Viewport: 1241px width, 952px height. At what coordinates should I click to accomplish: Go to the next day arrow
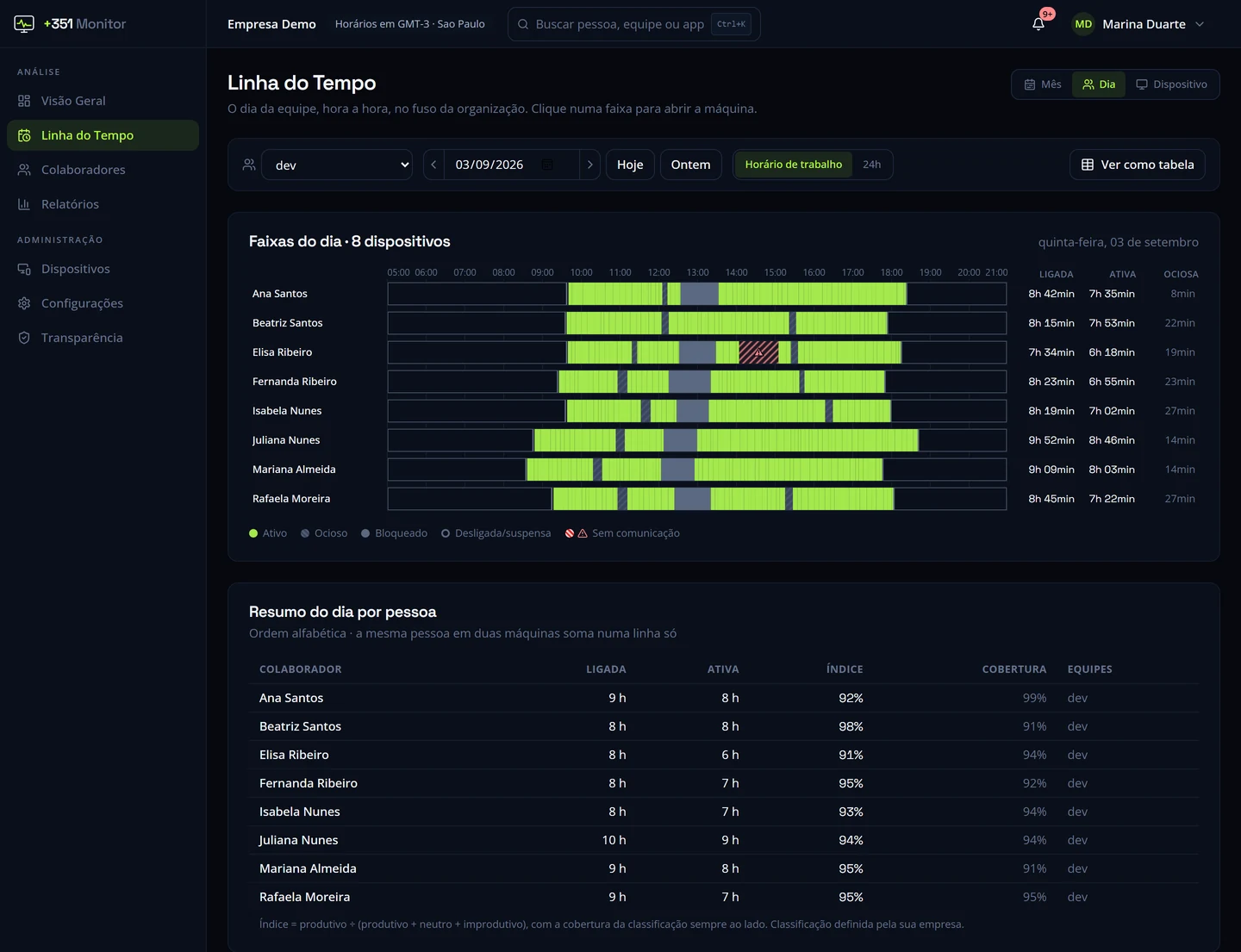point(589,165)
